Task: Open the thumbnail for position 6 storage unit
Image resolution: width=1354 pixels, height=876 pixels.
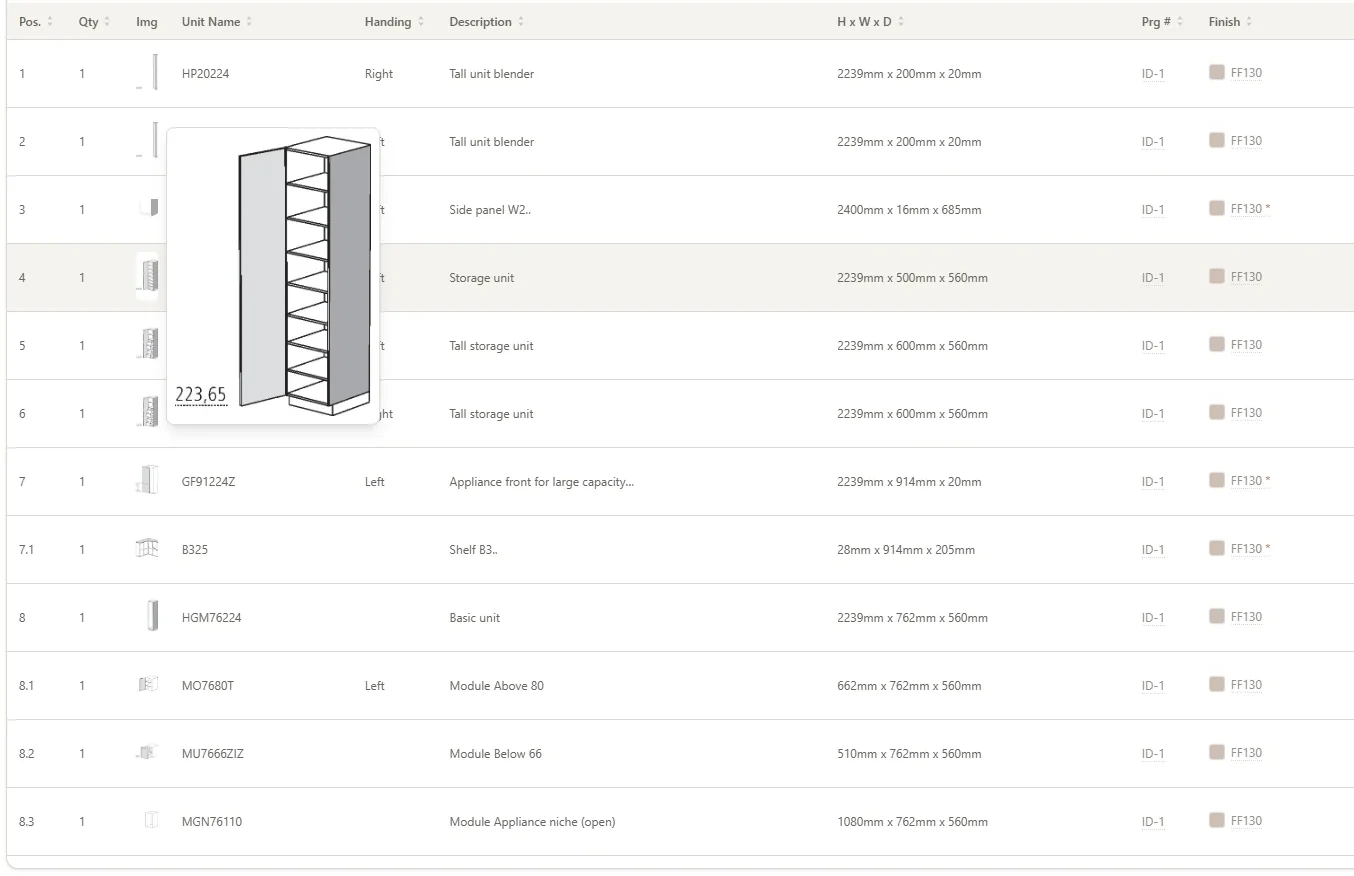Action: coord(148,413)
